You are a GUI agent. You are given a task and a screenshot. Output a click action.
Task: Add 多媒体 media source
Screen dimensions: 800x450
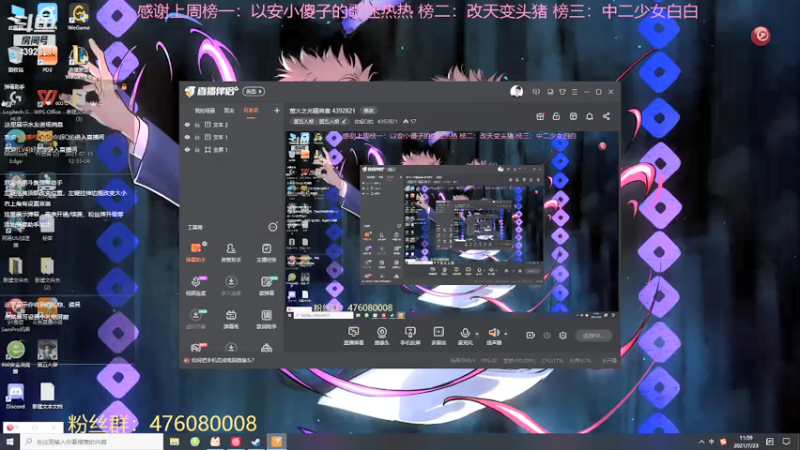tap(439, 336)
